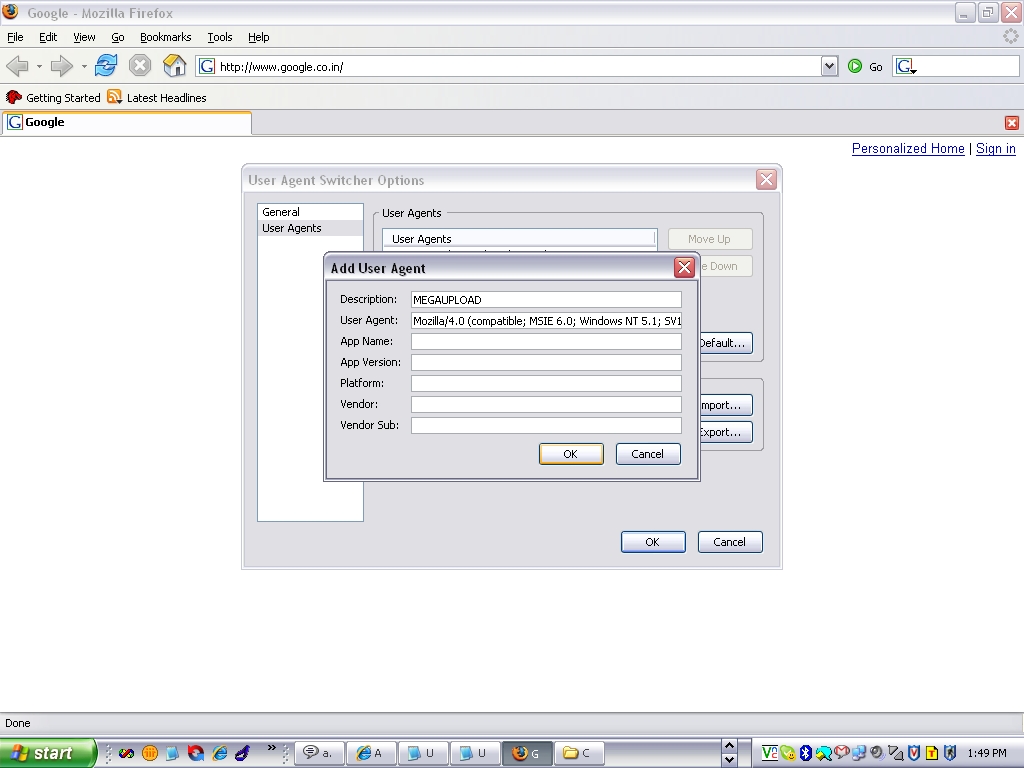Confirm Add User Agent with OK
Image resolution: width=1024 pixels, height=768 pixels.
tap(571, 454)
